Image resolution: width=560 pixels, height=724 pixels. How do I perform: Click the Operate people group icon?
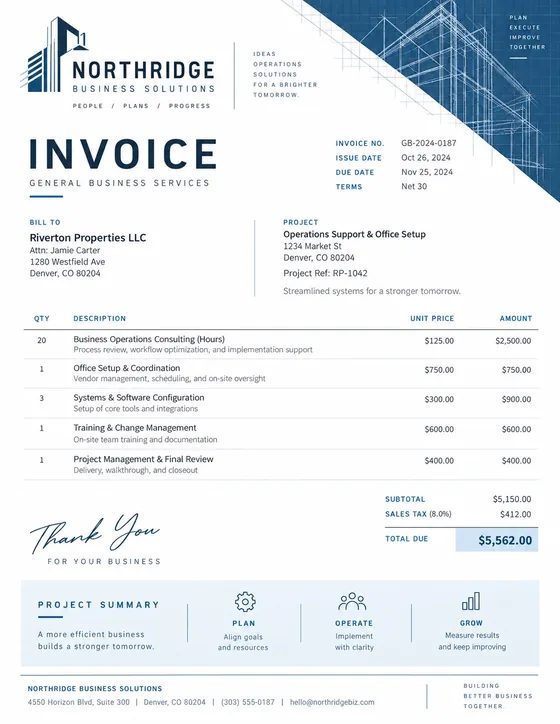[352, 601]
